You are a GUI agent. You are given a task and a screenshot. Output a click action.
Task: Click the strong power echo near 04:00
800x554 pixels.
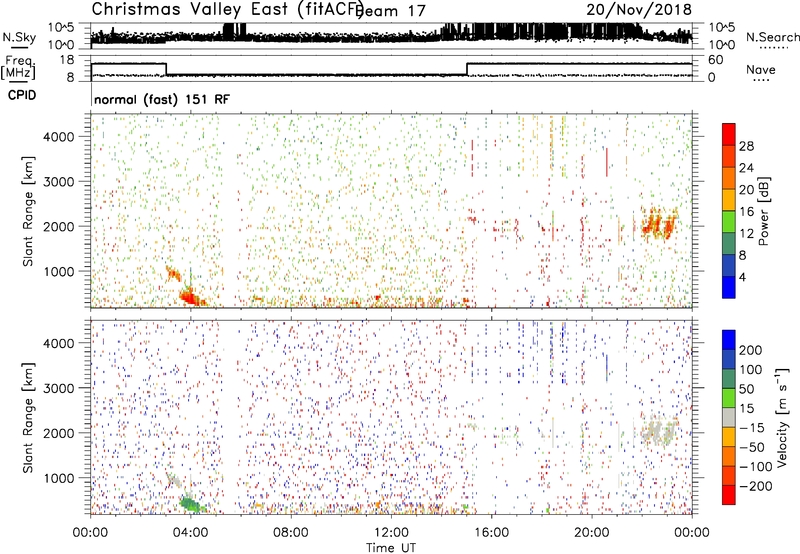click(190, 296)
